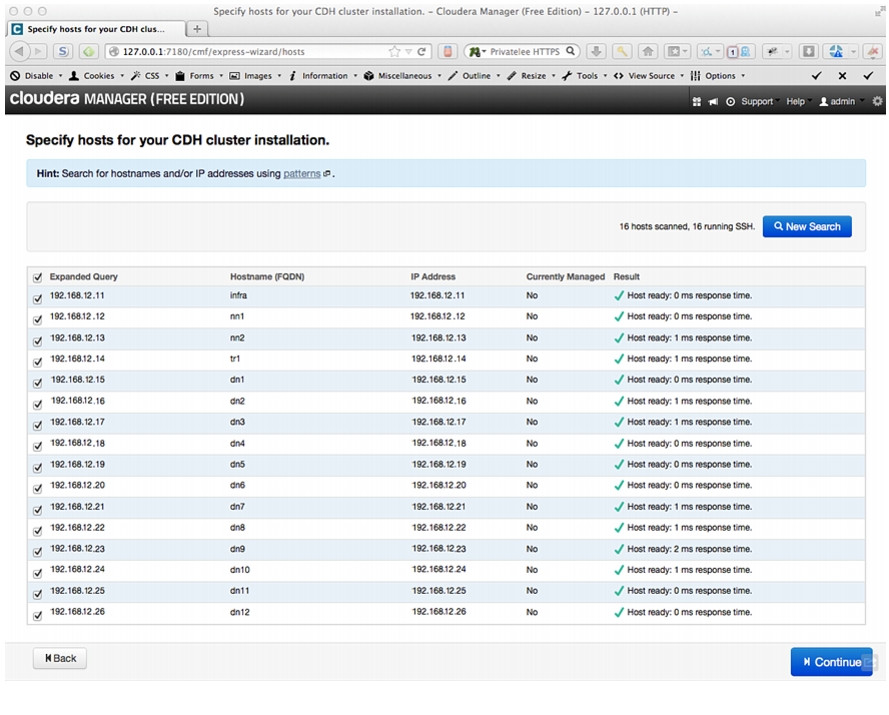Open the Tools menu in developer toolbar
The image size is (889, 715).
pos(585,75)
